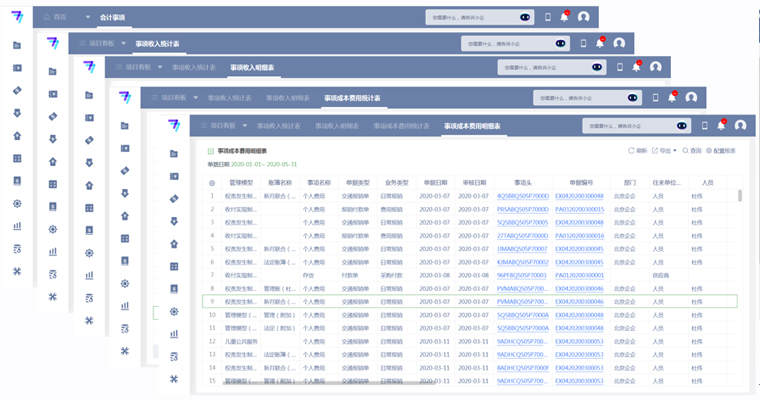Open the 导出 export dropdown
The width and height of the screenshot is (760, 400).
coord(664,151)
